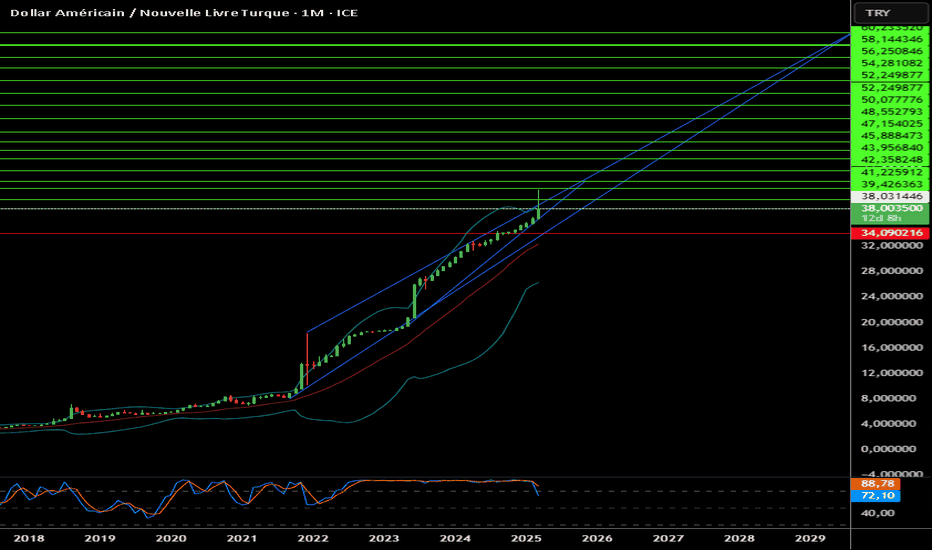Click 2025 on the time axis
This screenshot has width=932, height=550.
(x=526, y=538)
